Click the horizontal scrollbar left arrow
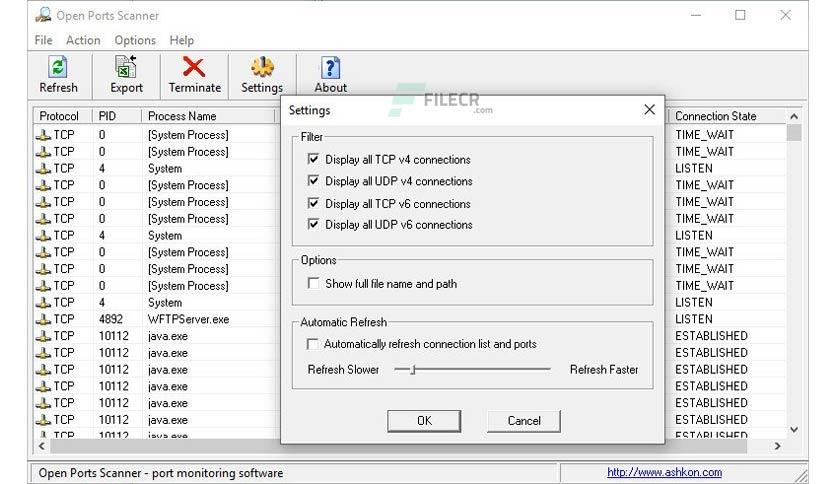The width and height of the screenshot is (836, 484). click(x=42, y=446)
